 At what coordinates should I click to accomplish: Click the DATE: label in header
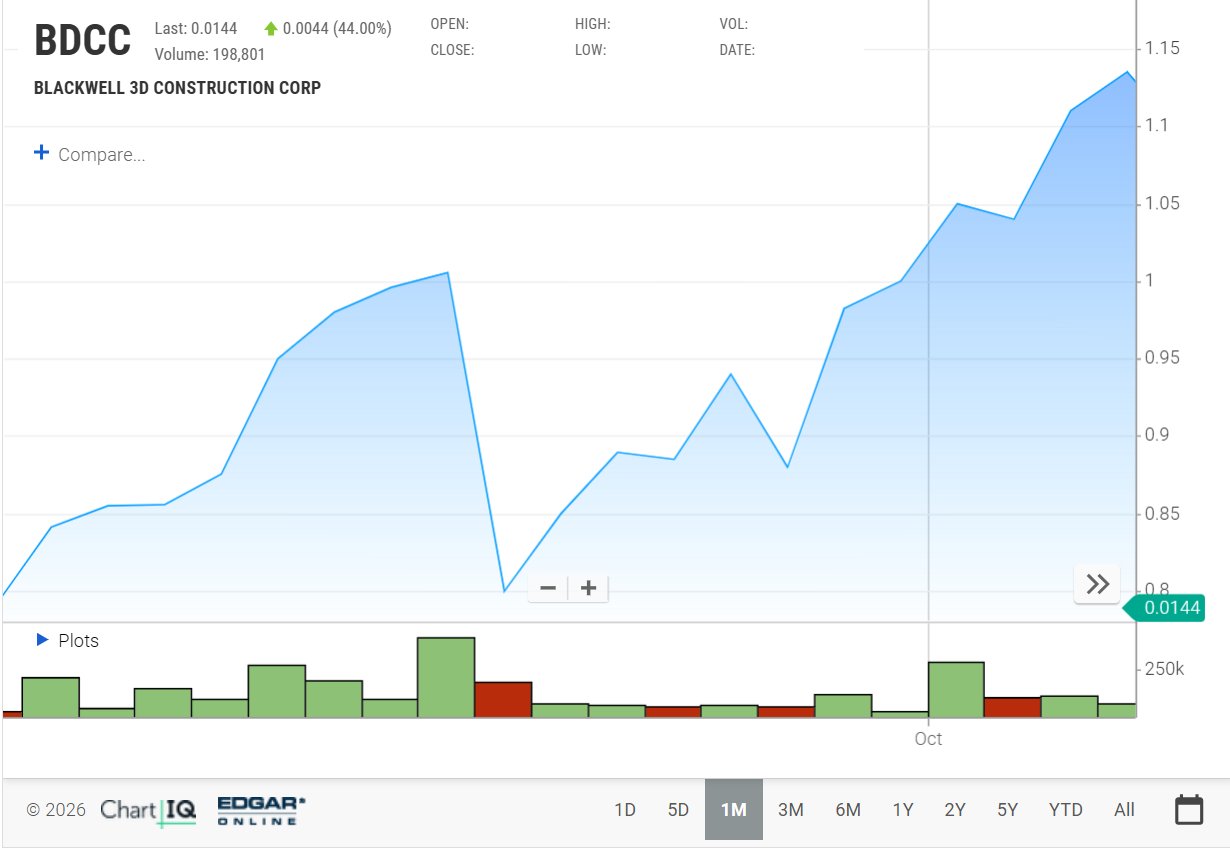click(x=737, y=49)
